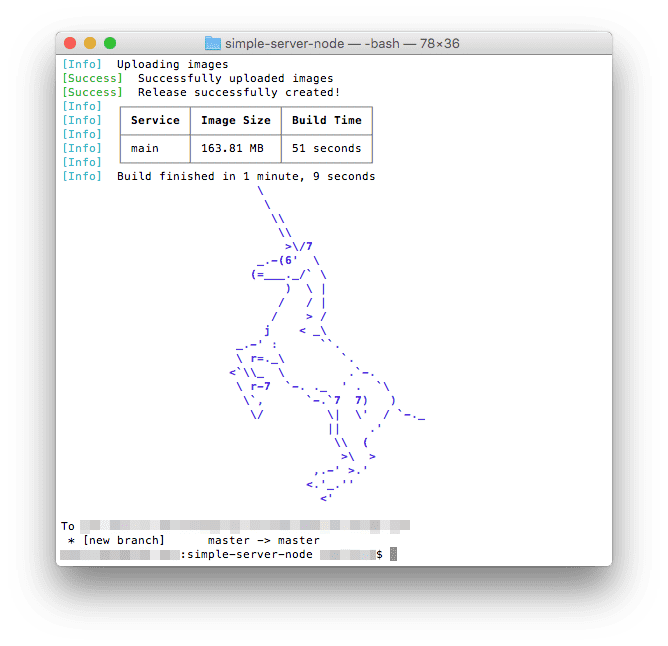Click the Service table header
The image size is (668, 646).
pyautogui.click(x=155, y=120)
